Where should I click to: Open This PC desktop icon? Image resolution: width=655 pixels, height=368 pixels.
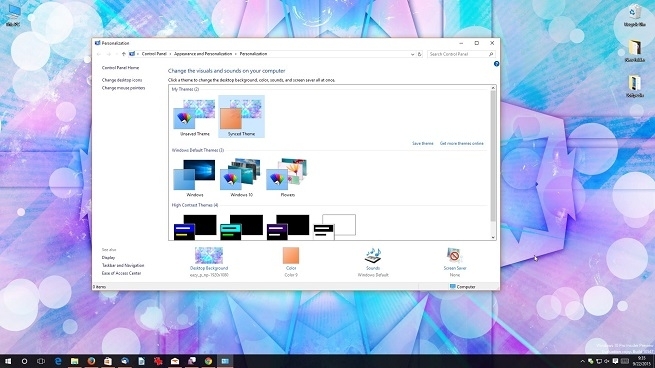click(x=13, y=15)
